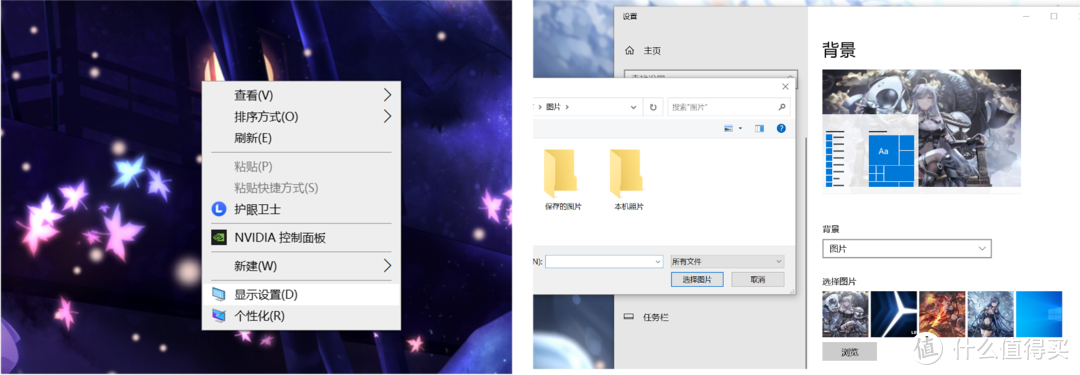Select the 本机照片 folder
1080x375 pixels.
tap(628, 179)
